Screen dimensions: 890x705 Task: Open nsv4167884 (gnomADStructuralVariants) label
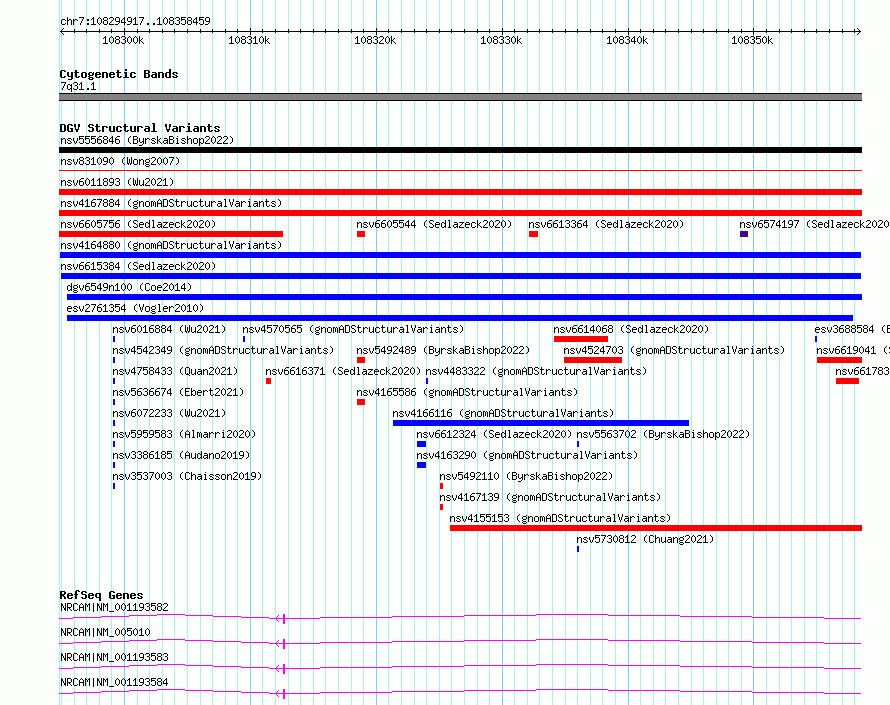point(171,203)
